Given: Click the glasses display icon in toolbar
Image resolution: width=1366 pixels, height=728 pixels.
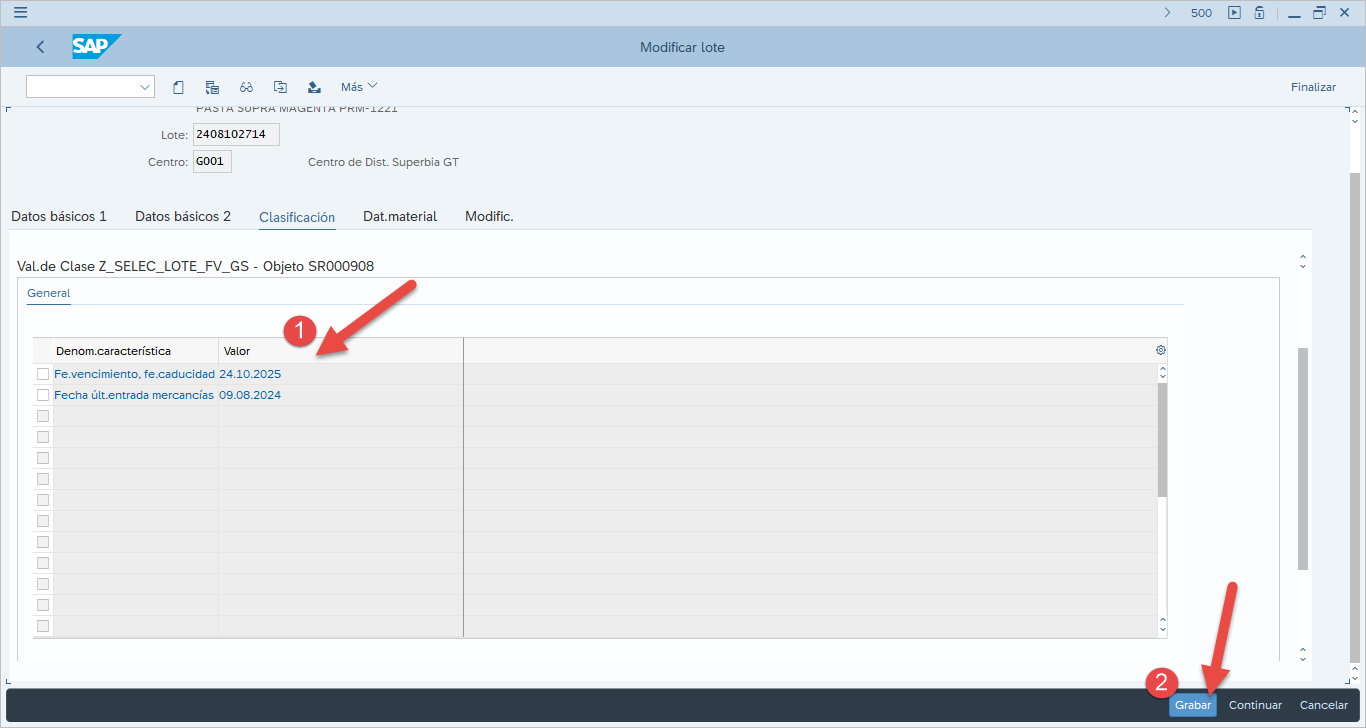Looking at the screenshot, I should click(246, 87).
